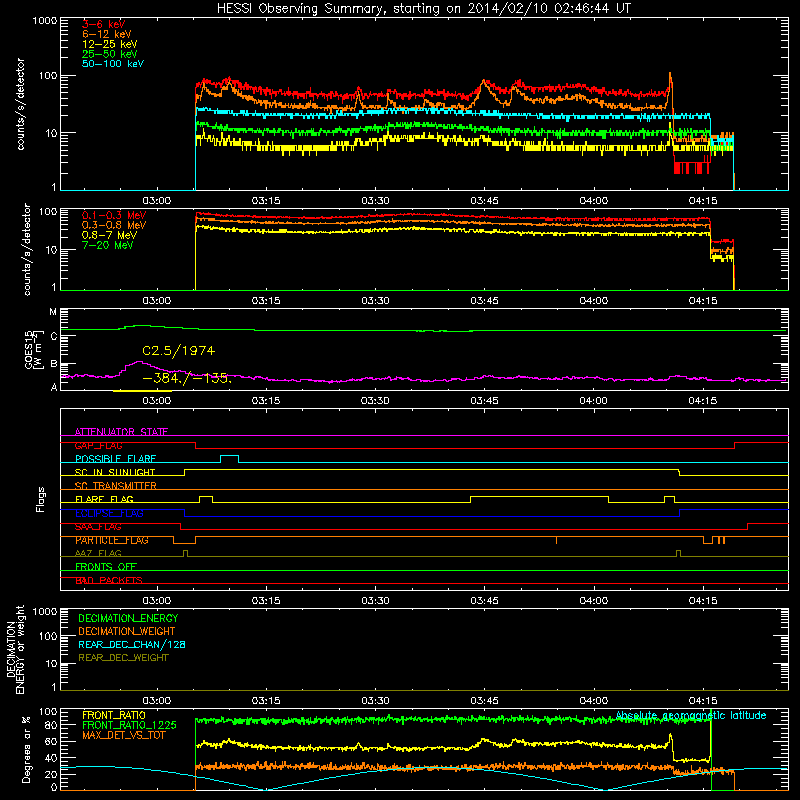Click the 03:00 tick under top plot
The width and height of the screenshot is (800, 800).
coord(157,201)
